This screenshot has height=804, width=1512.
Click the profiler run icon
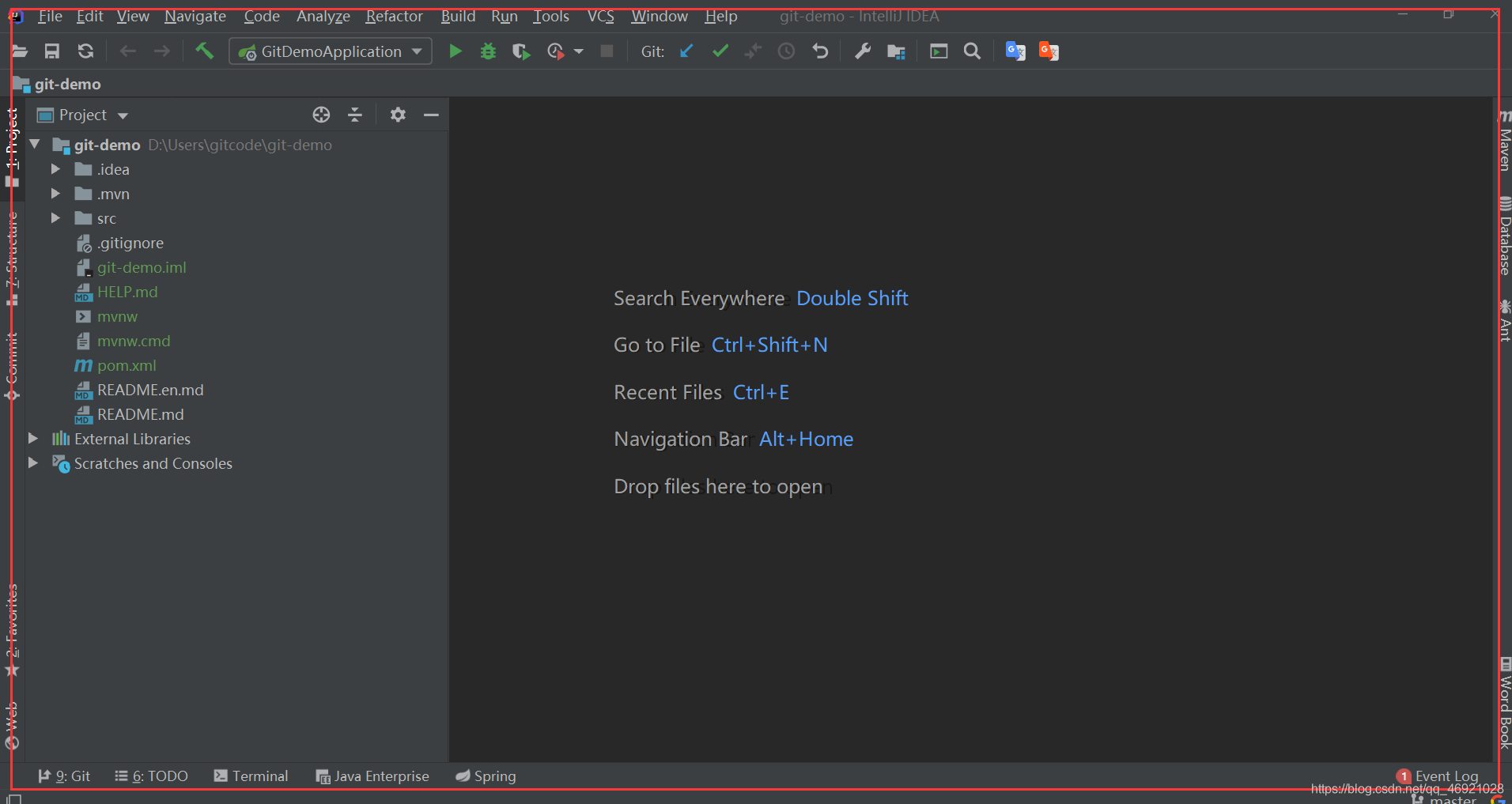(x=556, y=51)
